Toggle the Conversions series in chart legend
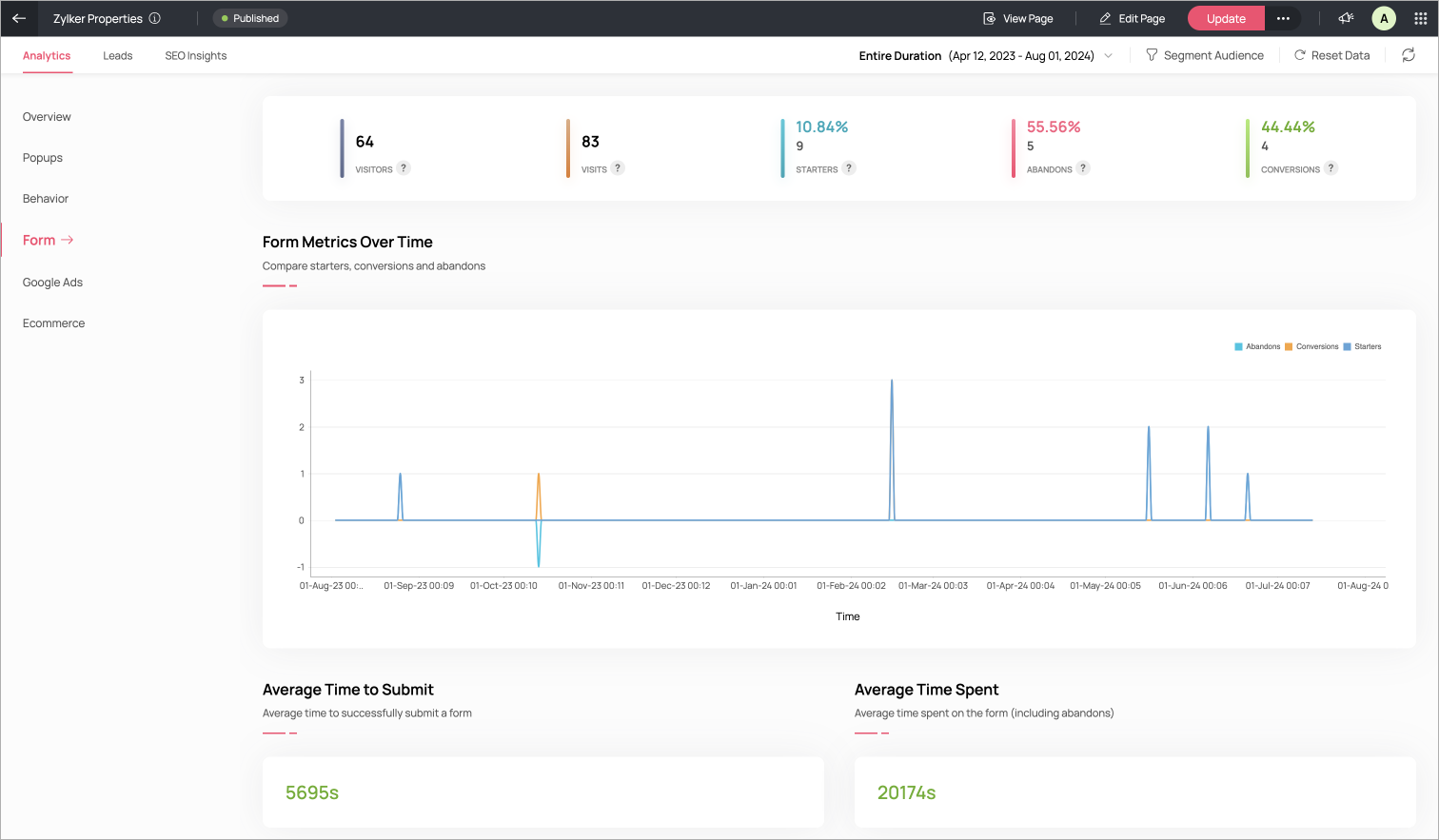Viewport: 1439px width, 840px height. click(1311, 346)
